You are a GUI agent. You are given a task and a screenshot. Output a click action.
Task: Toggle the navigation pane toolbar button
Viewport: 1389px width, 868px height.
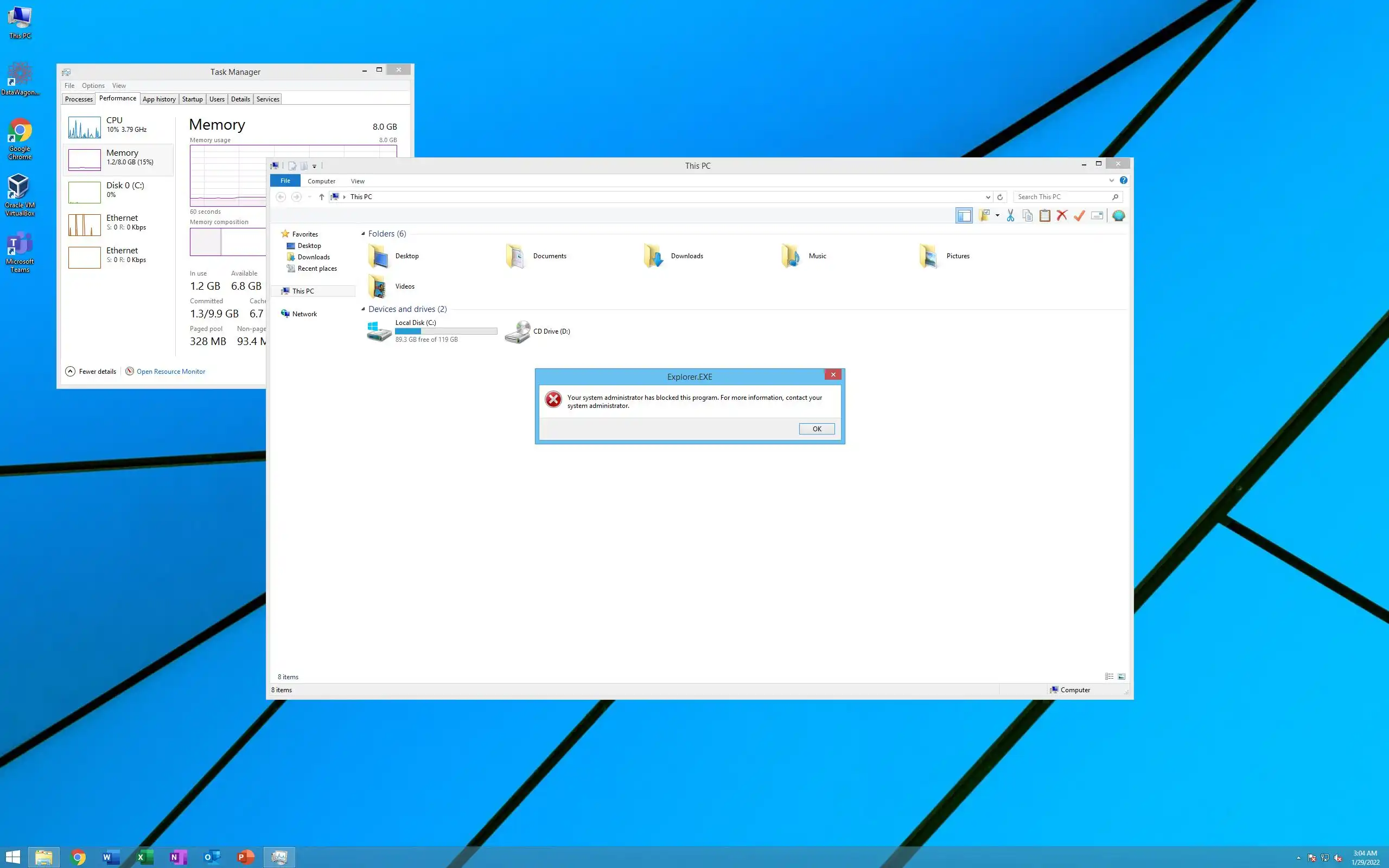pyautogui.click(x=964, y=216)
